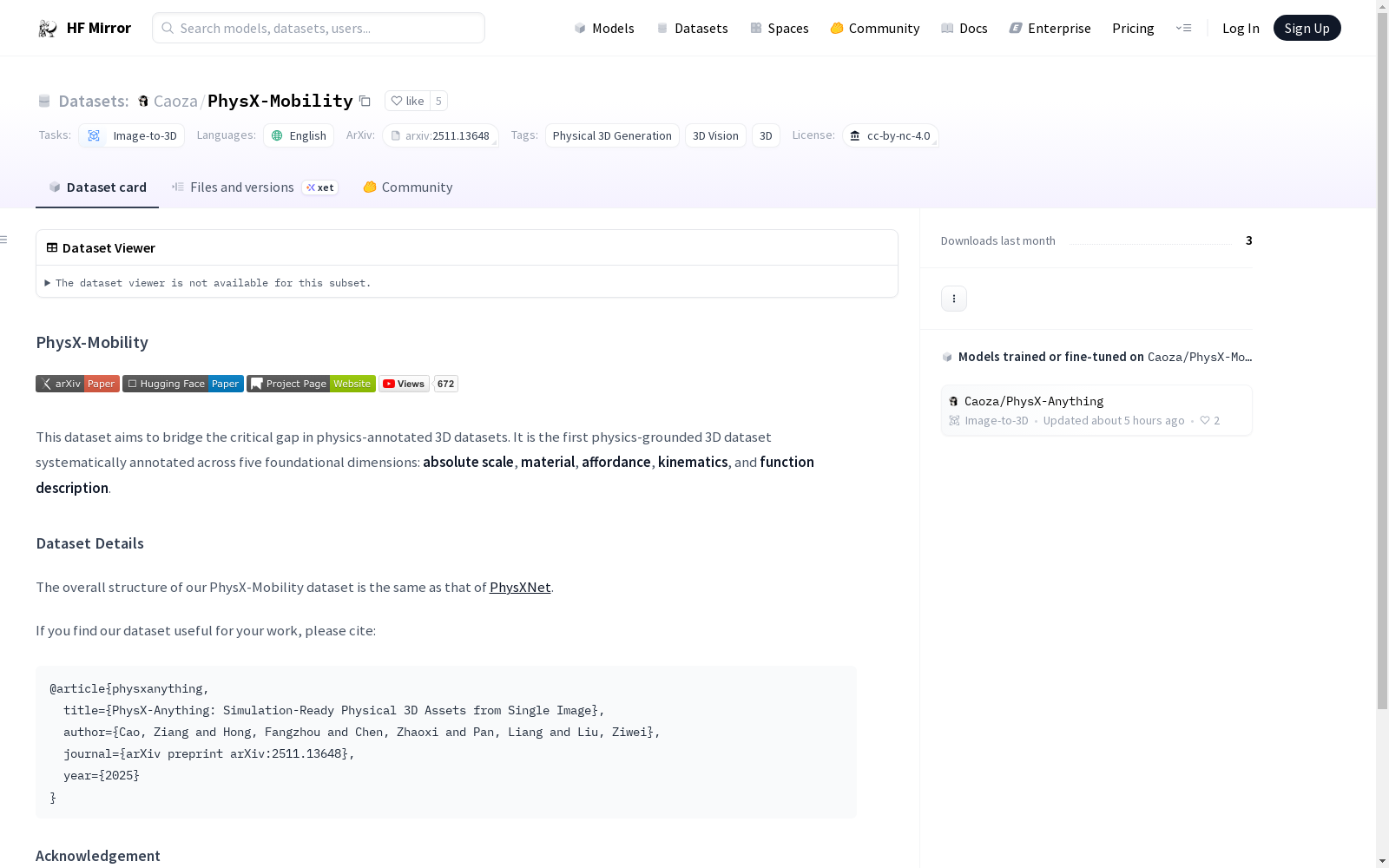Click the Dataset Viewer header

[x=467, y=247]
